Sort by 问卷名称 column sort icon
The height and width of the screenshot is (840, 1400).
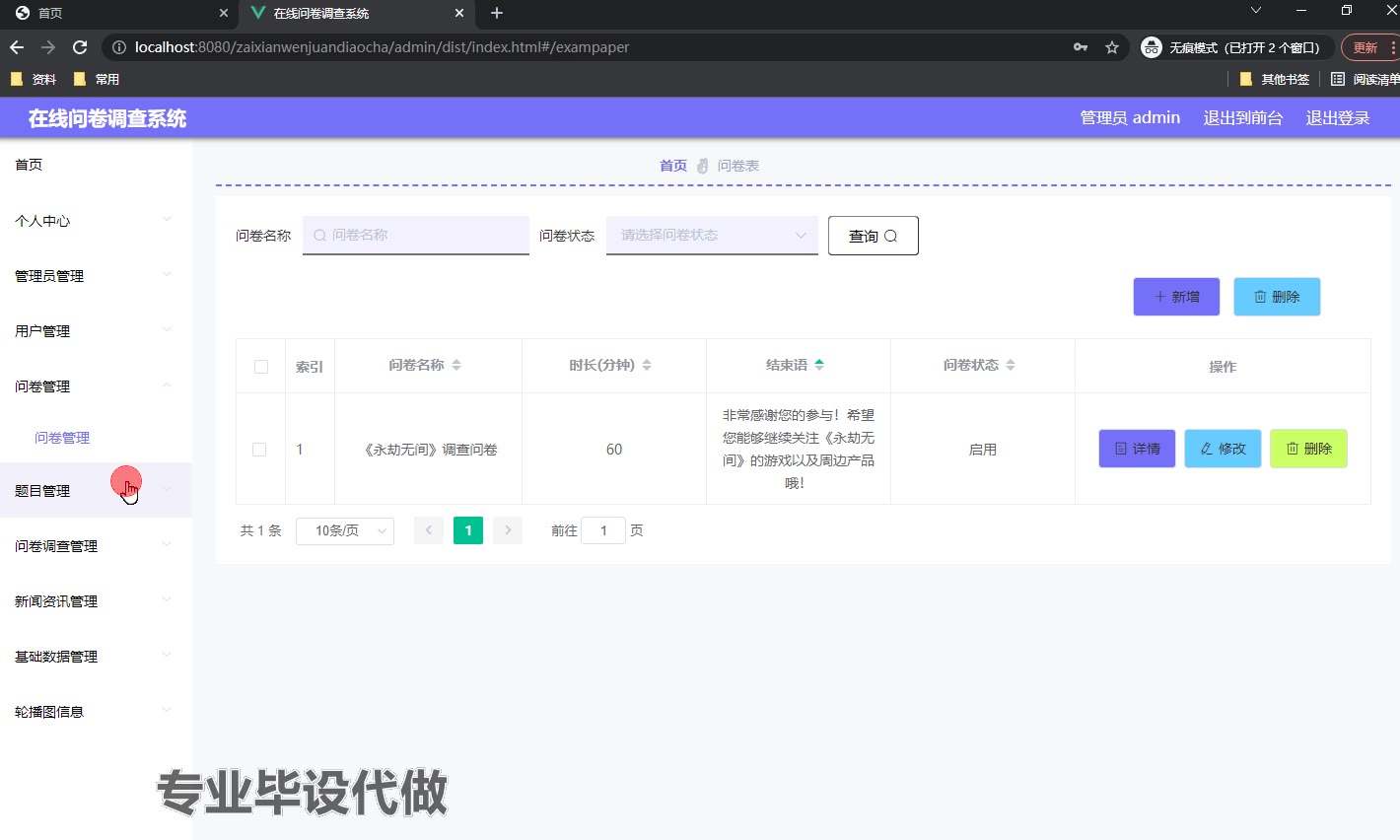456,365
